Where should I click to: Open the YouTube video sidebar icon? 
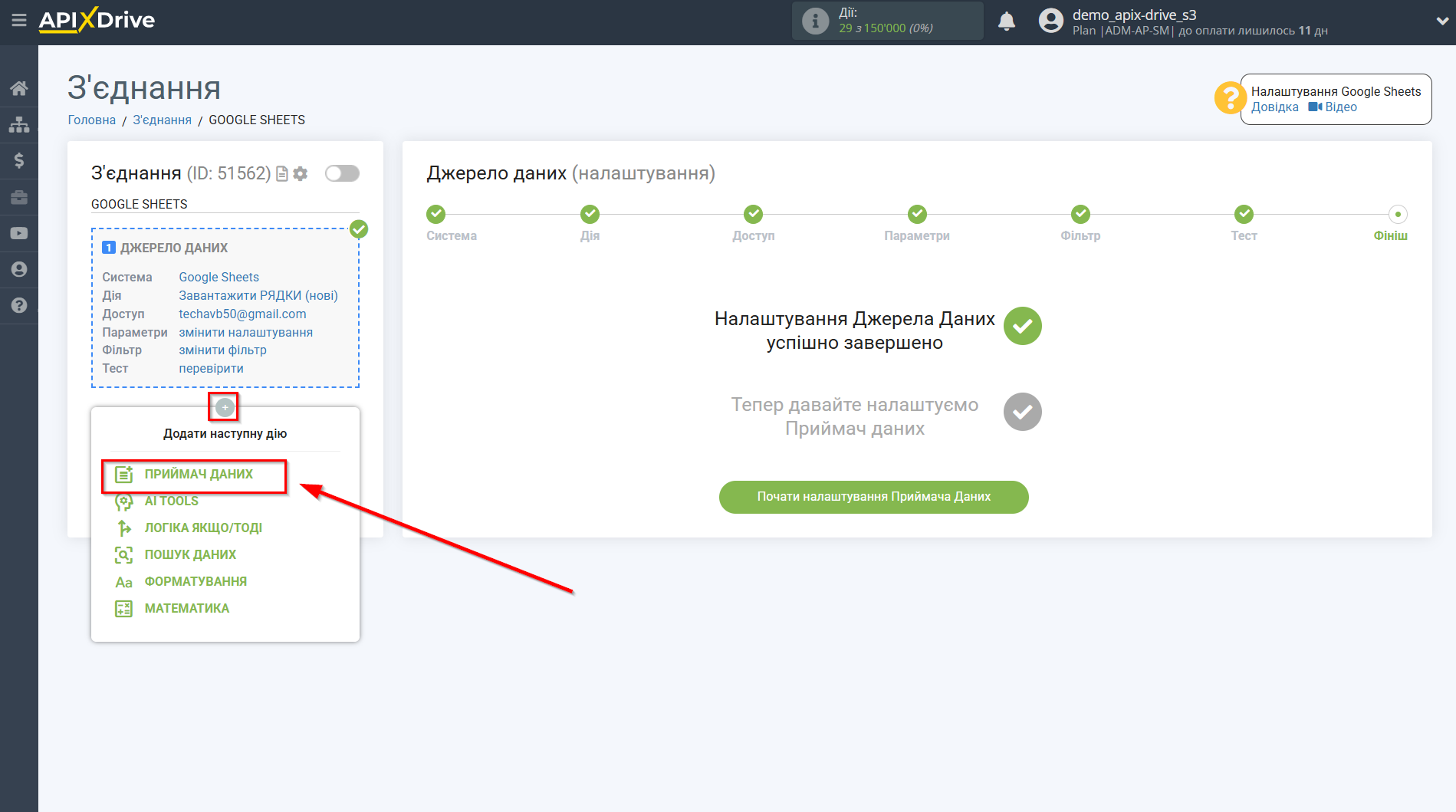pos(19,233)
